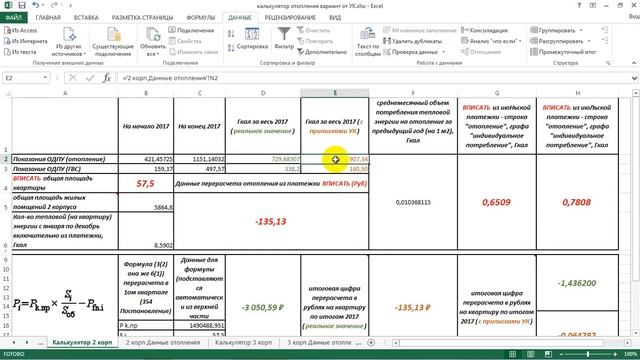The height and width of the screenshot is (360, 640).
Task: Select cell with 421,45725
Action: pos(146,159)
